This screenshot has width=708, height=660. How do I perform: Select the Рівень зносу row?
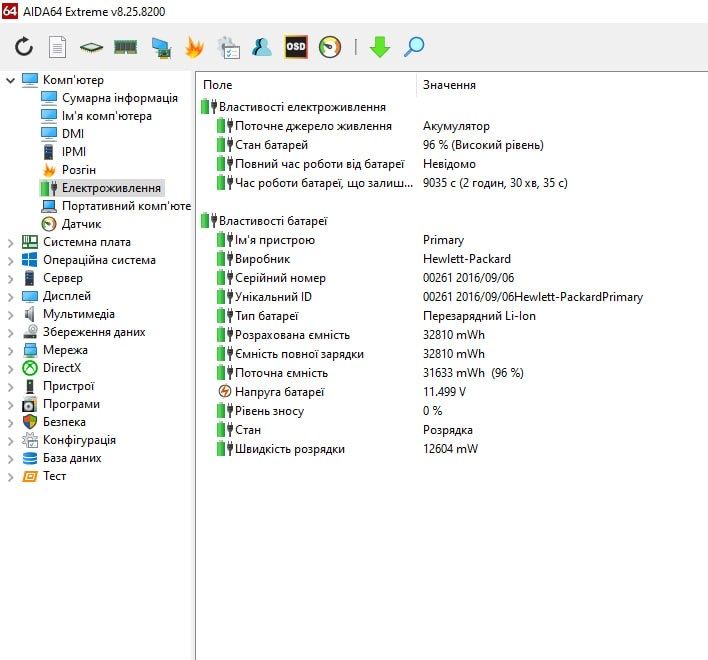click(329, 411)
